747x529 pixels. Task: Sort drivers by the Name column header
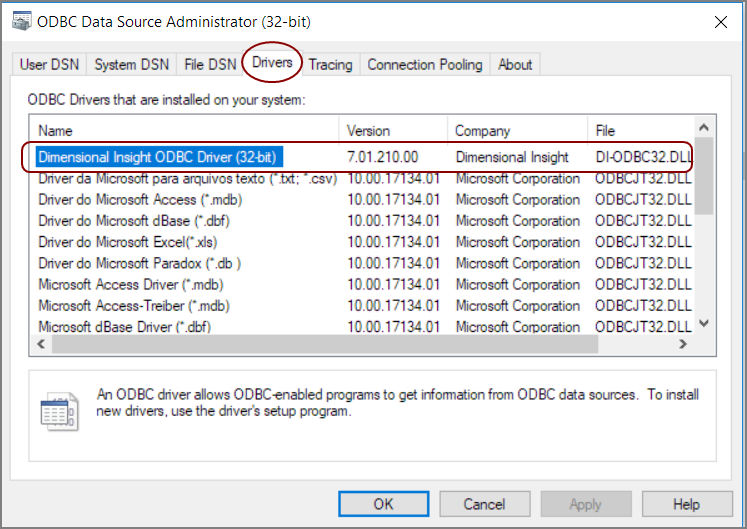tap(184, 131)
